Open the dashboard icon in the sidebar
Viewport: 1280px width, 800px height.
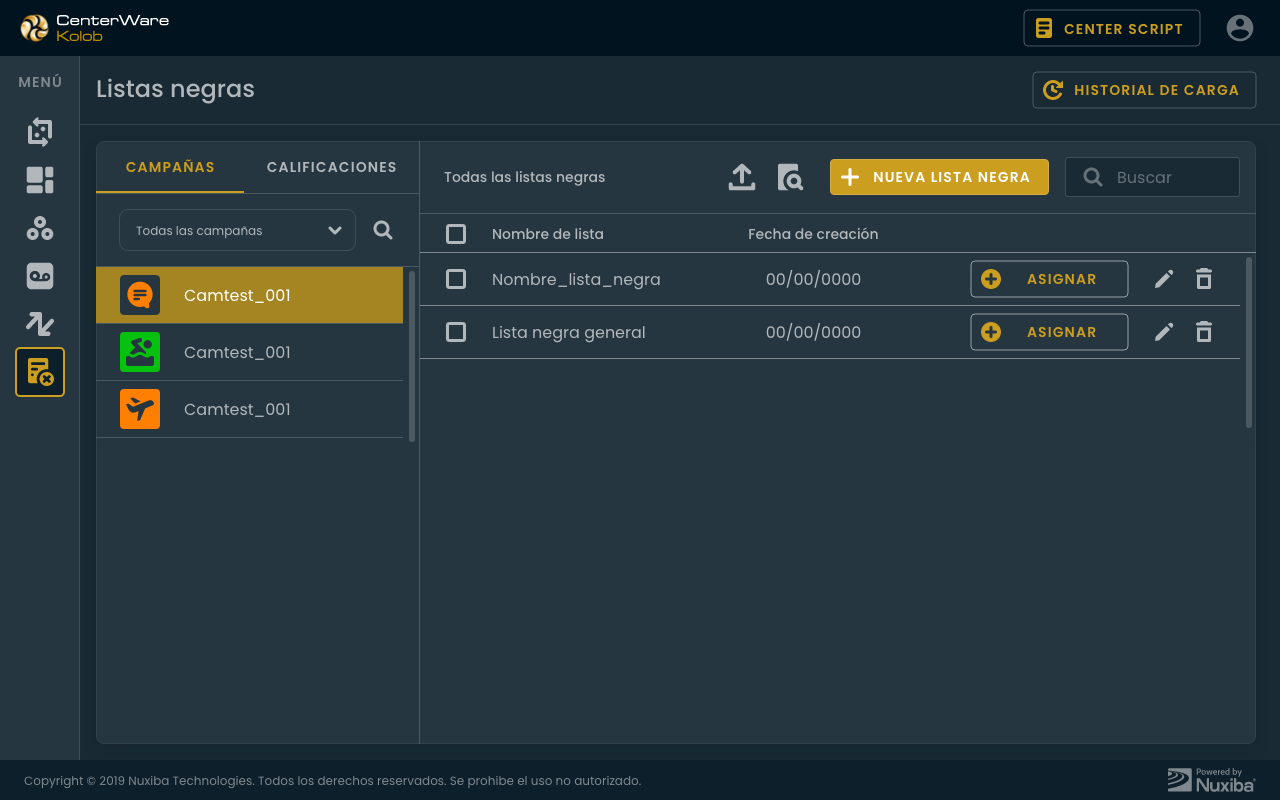pos(40,180)
